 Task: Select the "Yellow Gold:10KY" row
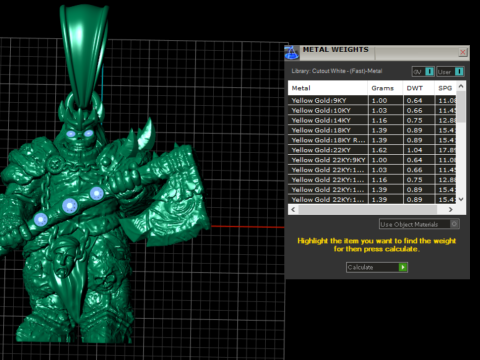click(372, 110)
